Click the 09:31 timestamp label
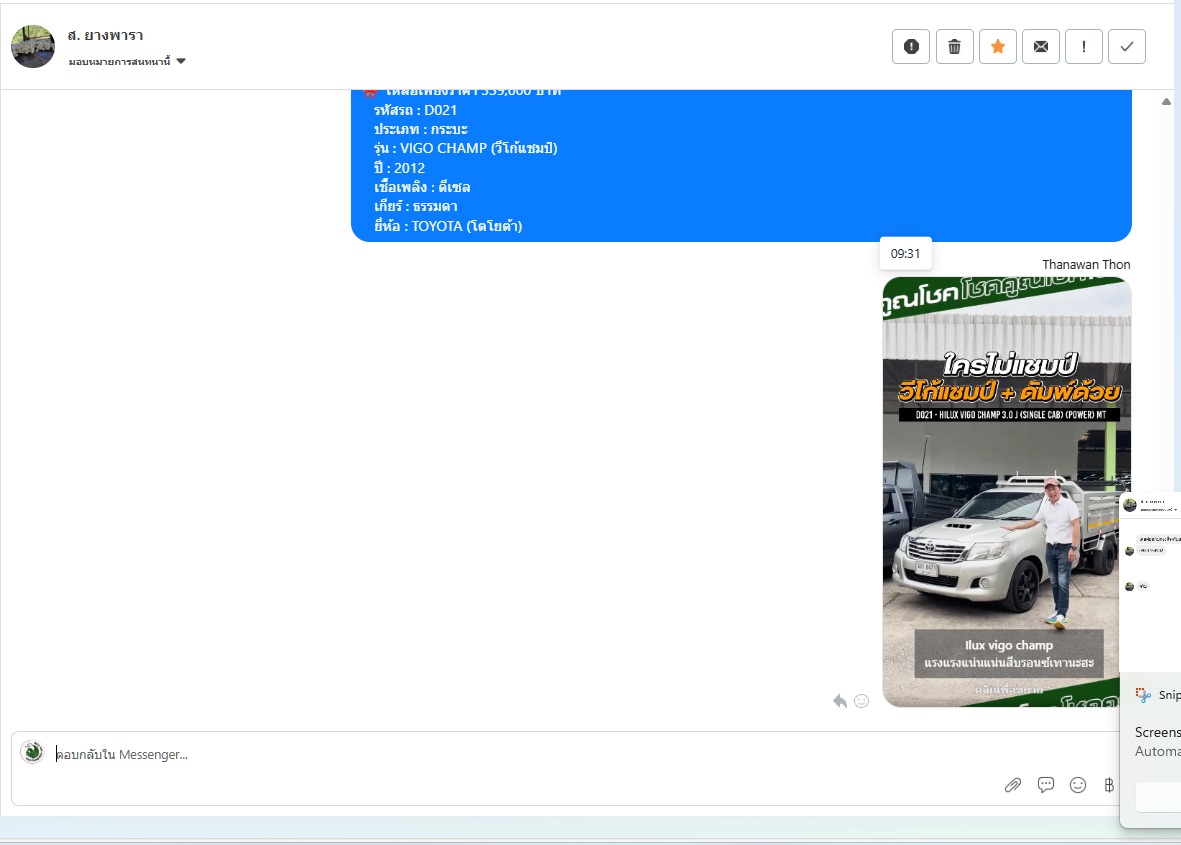Screen dimensions: 1181x845 pyautogui.click(x=905, y=254)
